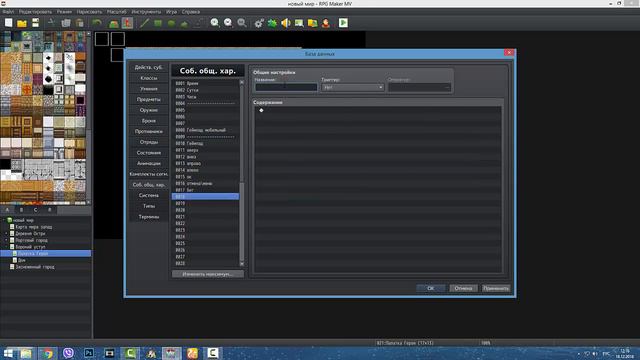Click the Paste clipboard toolbar icon
Screen dimensions: 640x360
pos(80,23)
